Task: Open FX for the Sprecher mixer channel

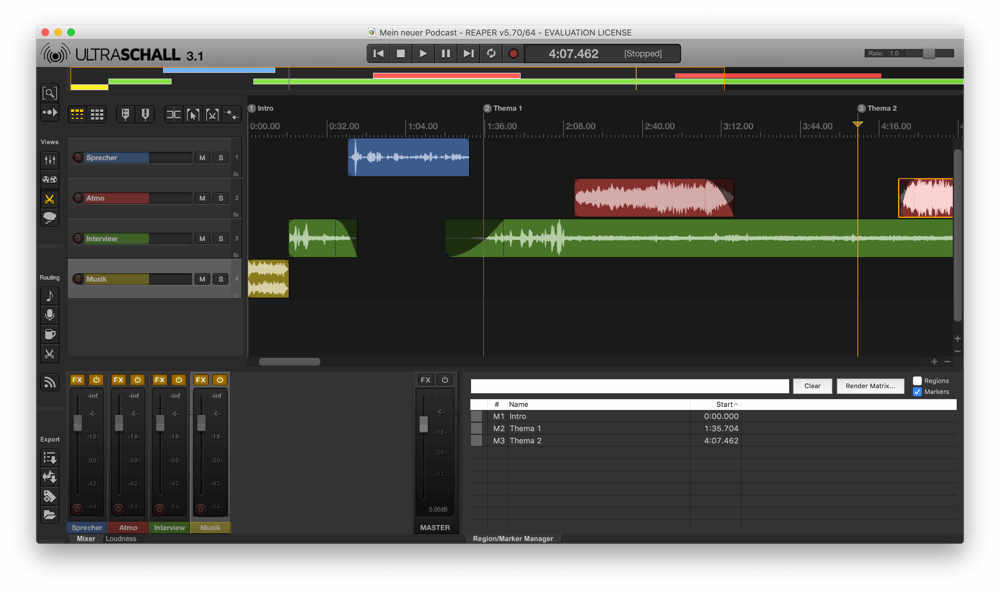Action: click(77, 380)
